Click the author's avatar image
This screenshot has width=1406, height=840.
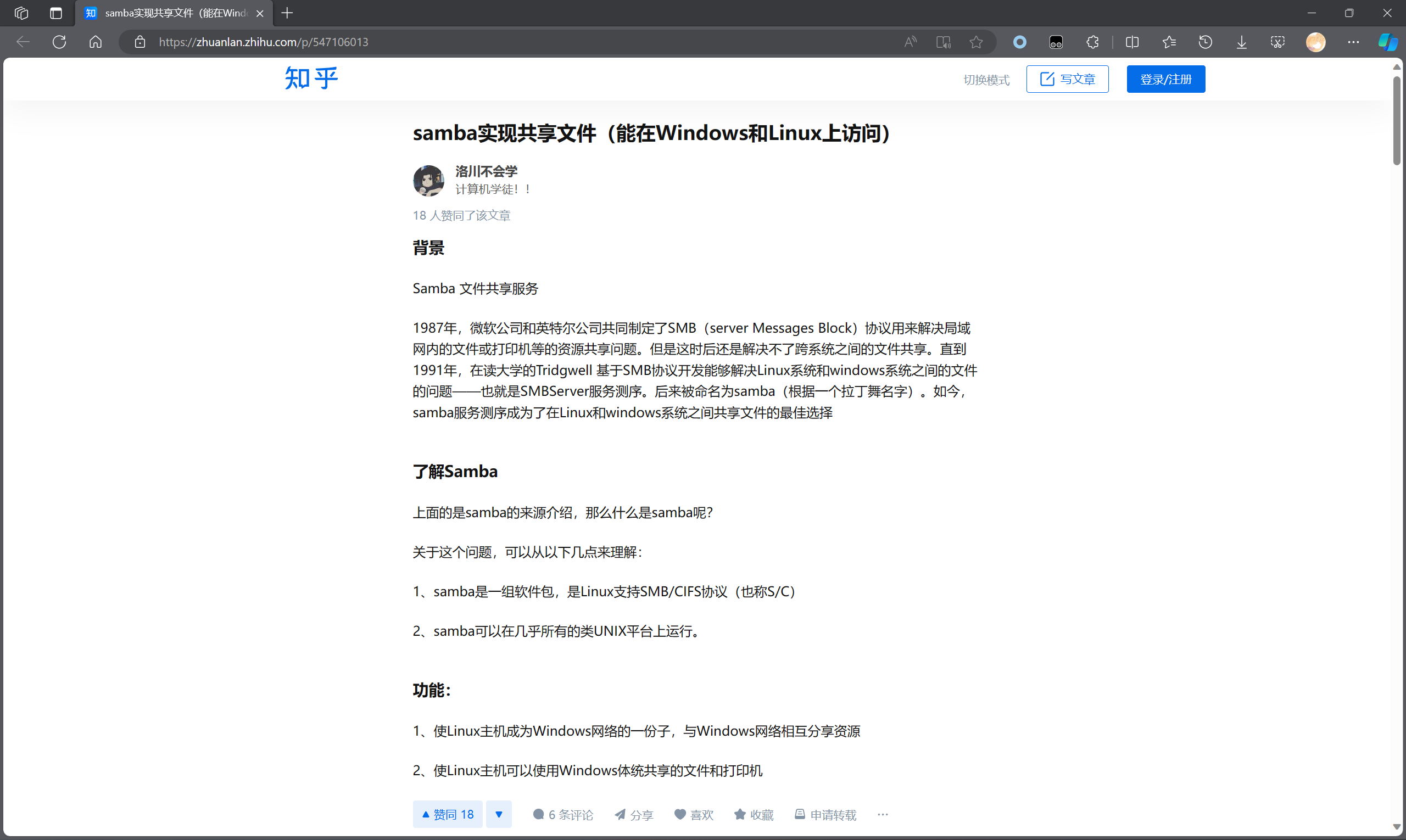click(428, 181)
